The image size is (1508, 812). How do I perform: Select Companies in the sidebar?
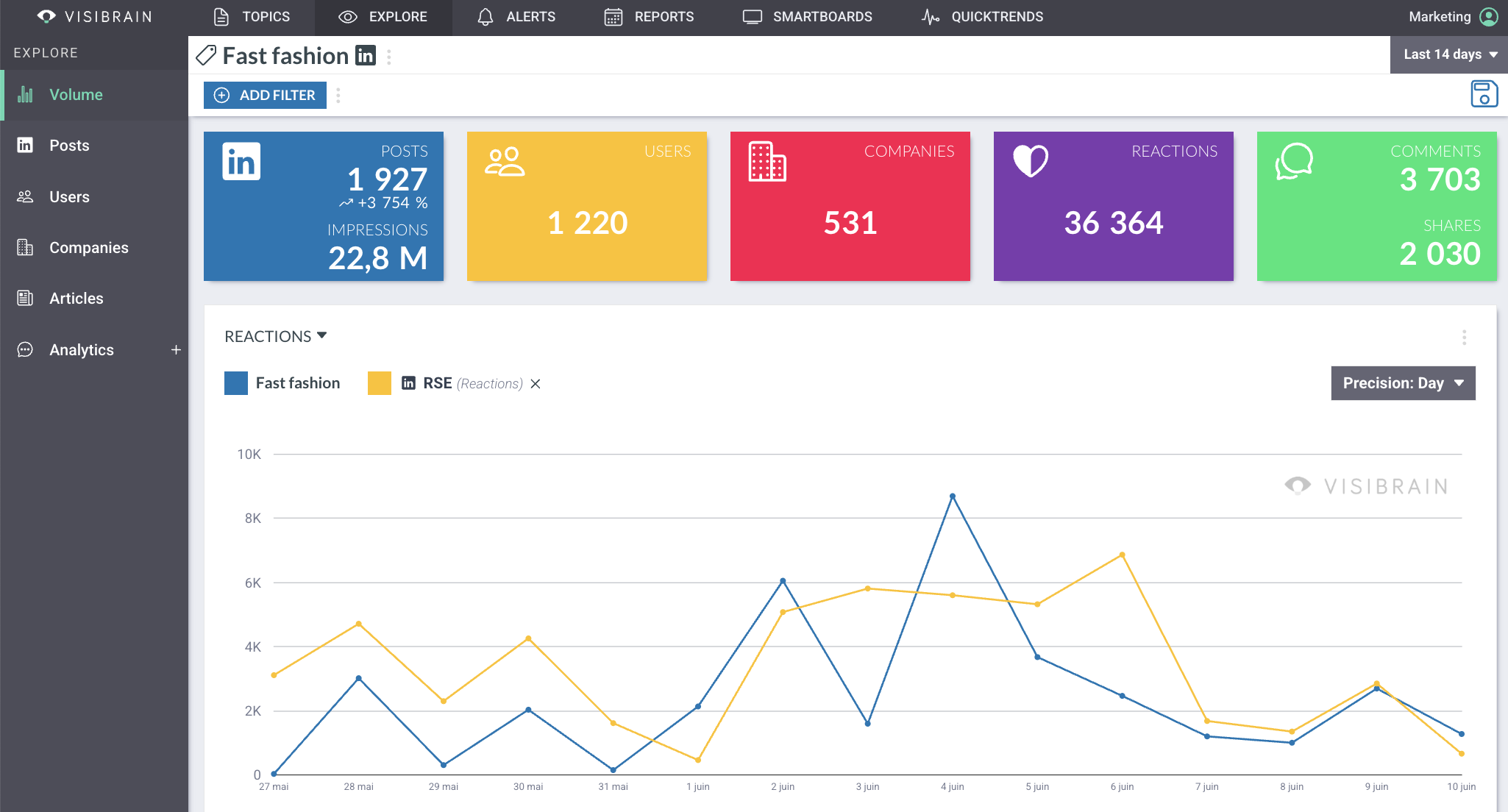point(94,248)
